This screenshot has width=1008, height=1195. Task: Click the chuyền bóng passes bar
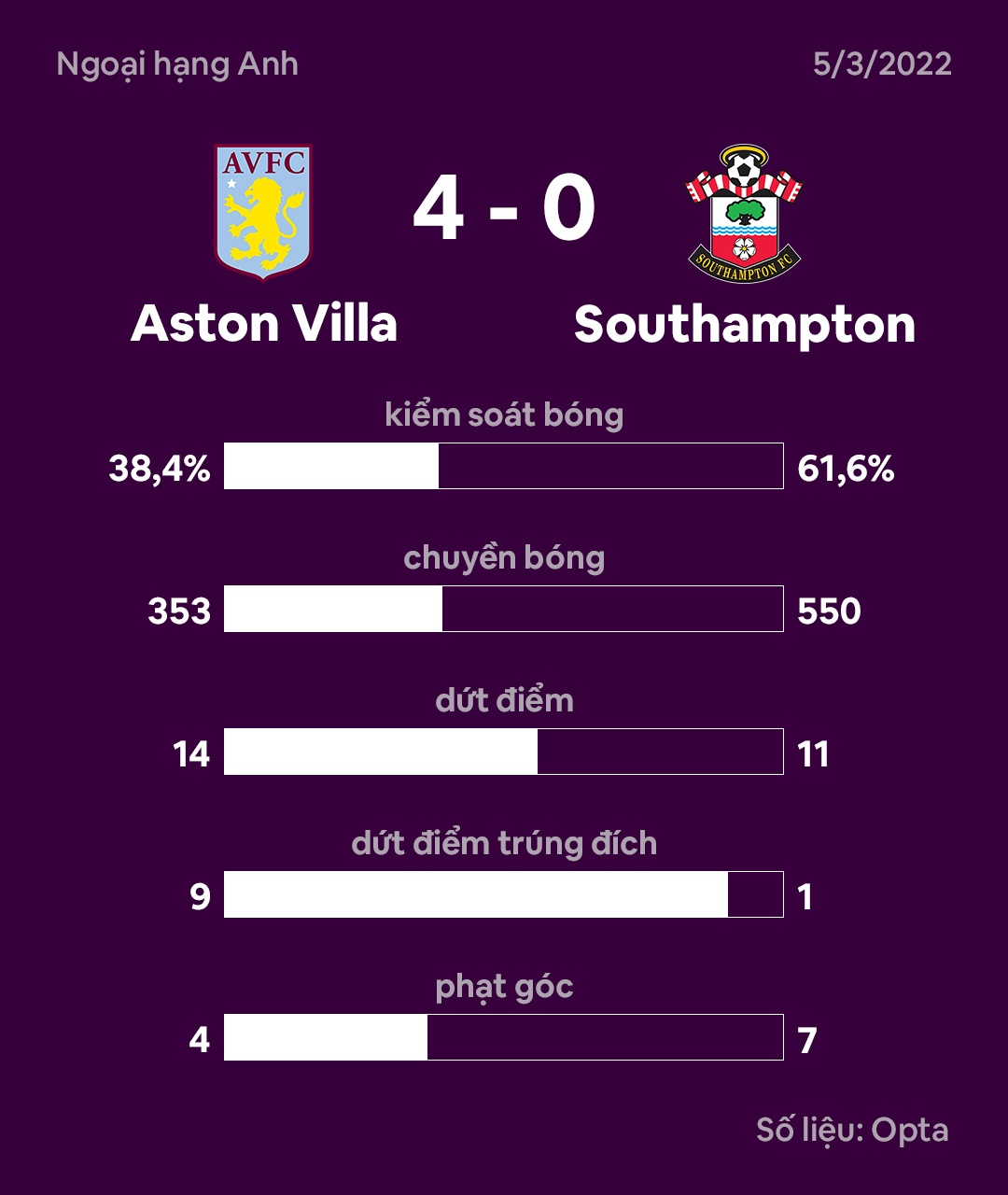(503, 609)
